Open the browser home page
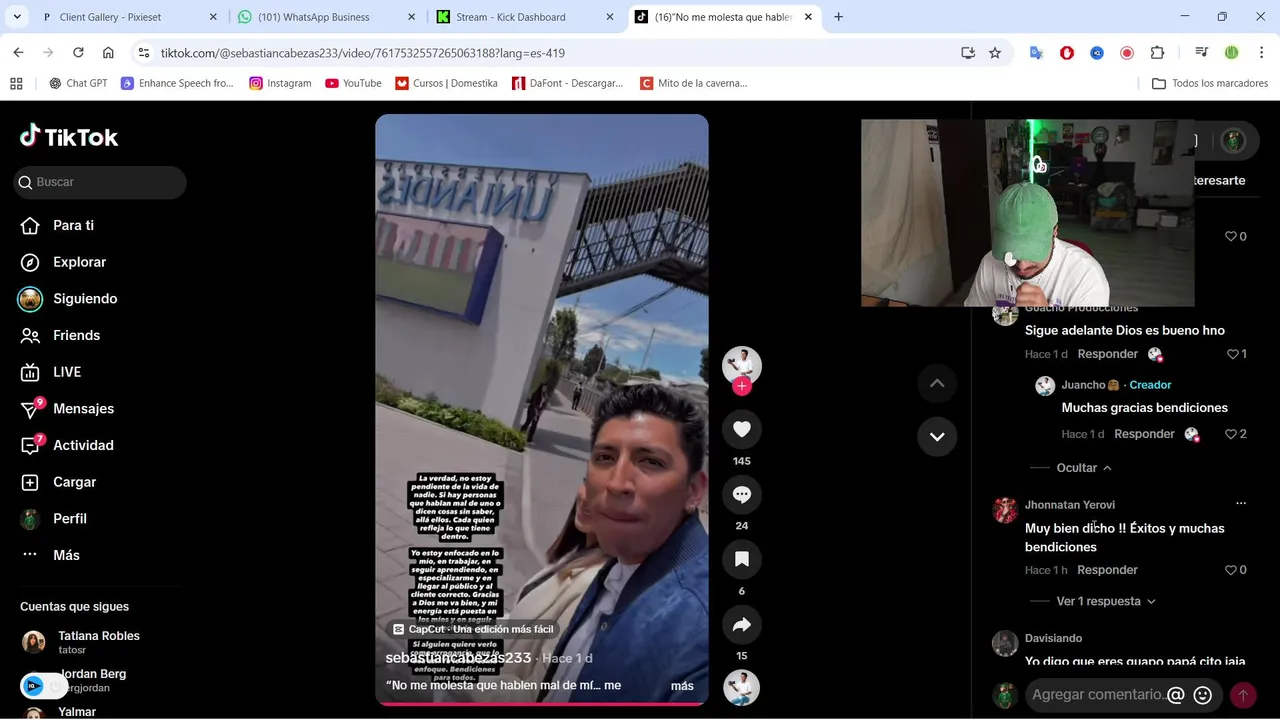The height and width of the screenshot is (720, 1280). [108, 53]
